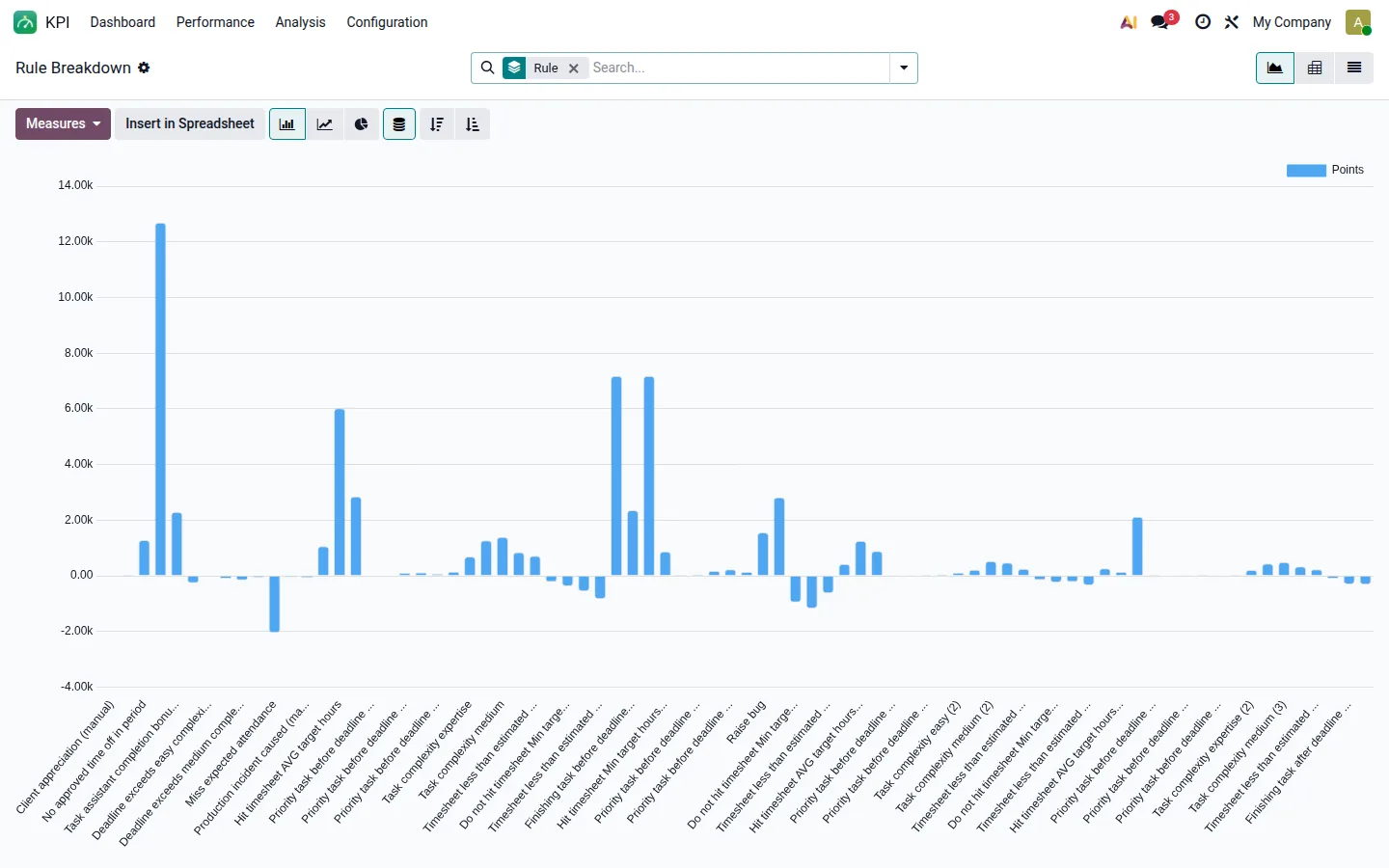Open the Measures dropdown
1389x868 pixels.
(x=63, y=124)
